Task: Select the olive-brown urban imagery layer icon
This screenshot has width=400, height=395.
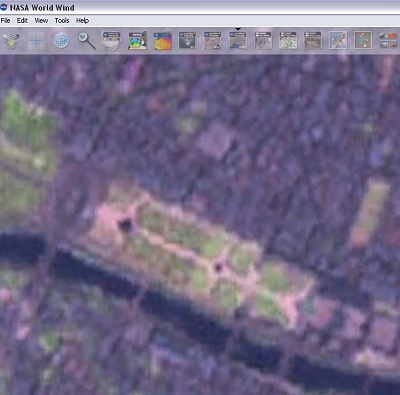Action: (x=313, y=41)
